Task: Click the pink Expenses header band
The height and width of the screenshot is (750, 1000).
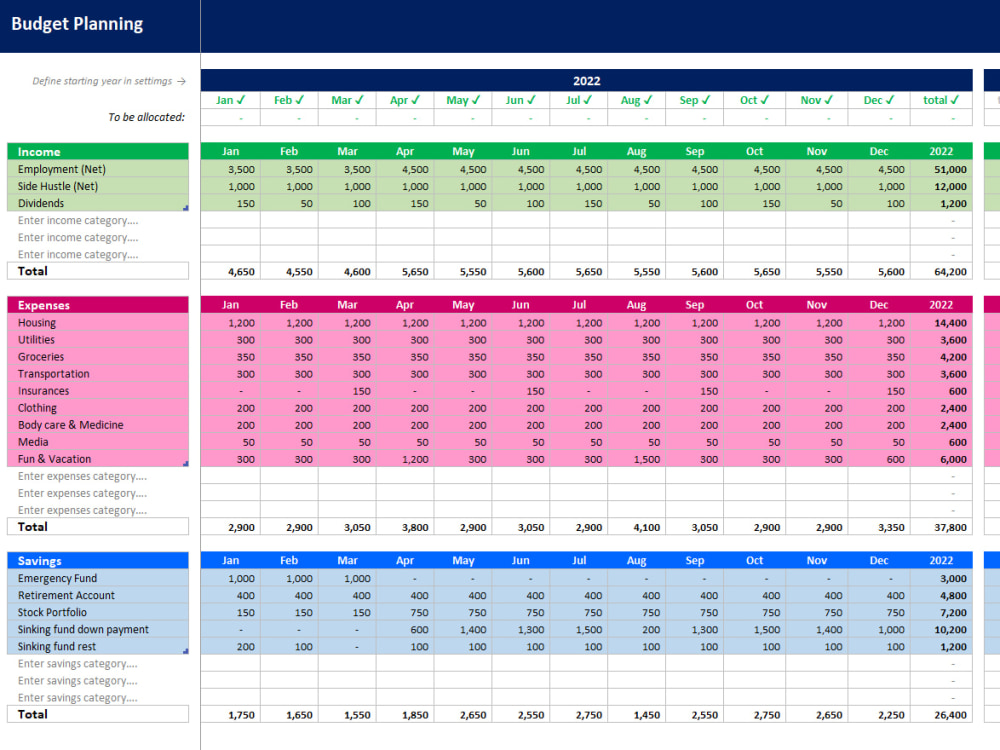Action: click(97, 305)
